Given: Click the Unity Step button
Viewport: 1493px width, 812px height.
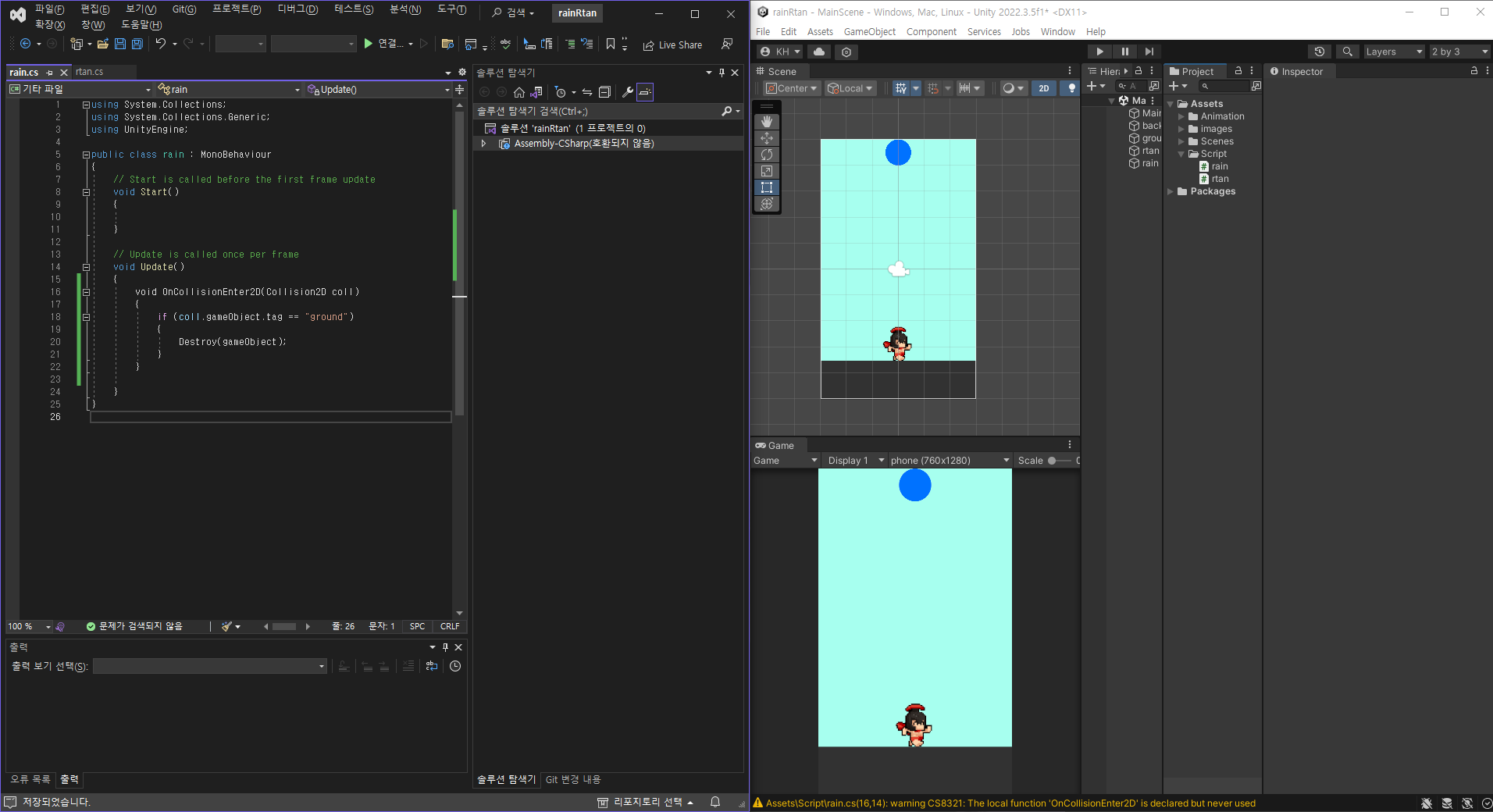Looking at the screenshot, I should 1149,52.
